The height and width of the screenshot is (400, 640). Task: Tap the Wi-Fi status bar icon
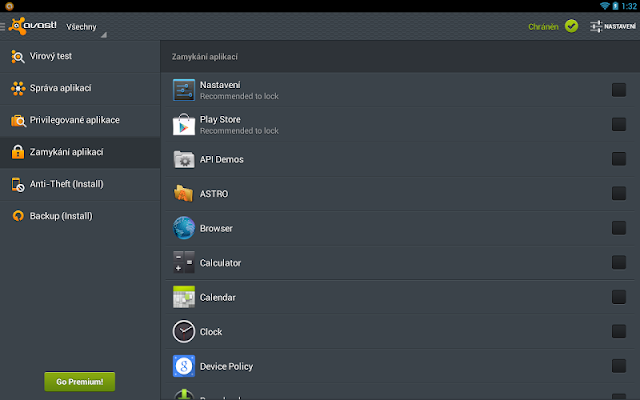(x=604, y=6)
